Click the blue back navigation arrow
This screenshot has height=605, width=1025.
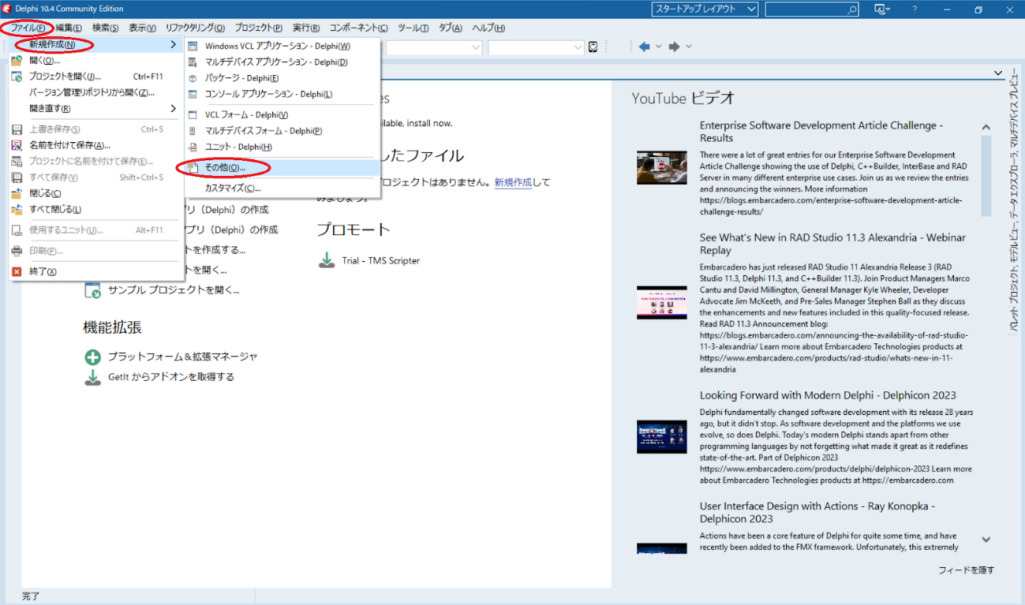tap(645, 47)
